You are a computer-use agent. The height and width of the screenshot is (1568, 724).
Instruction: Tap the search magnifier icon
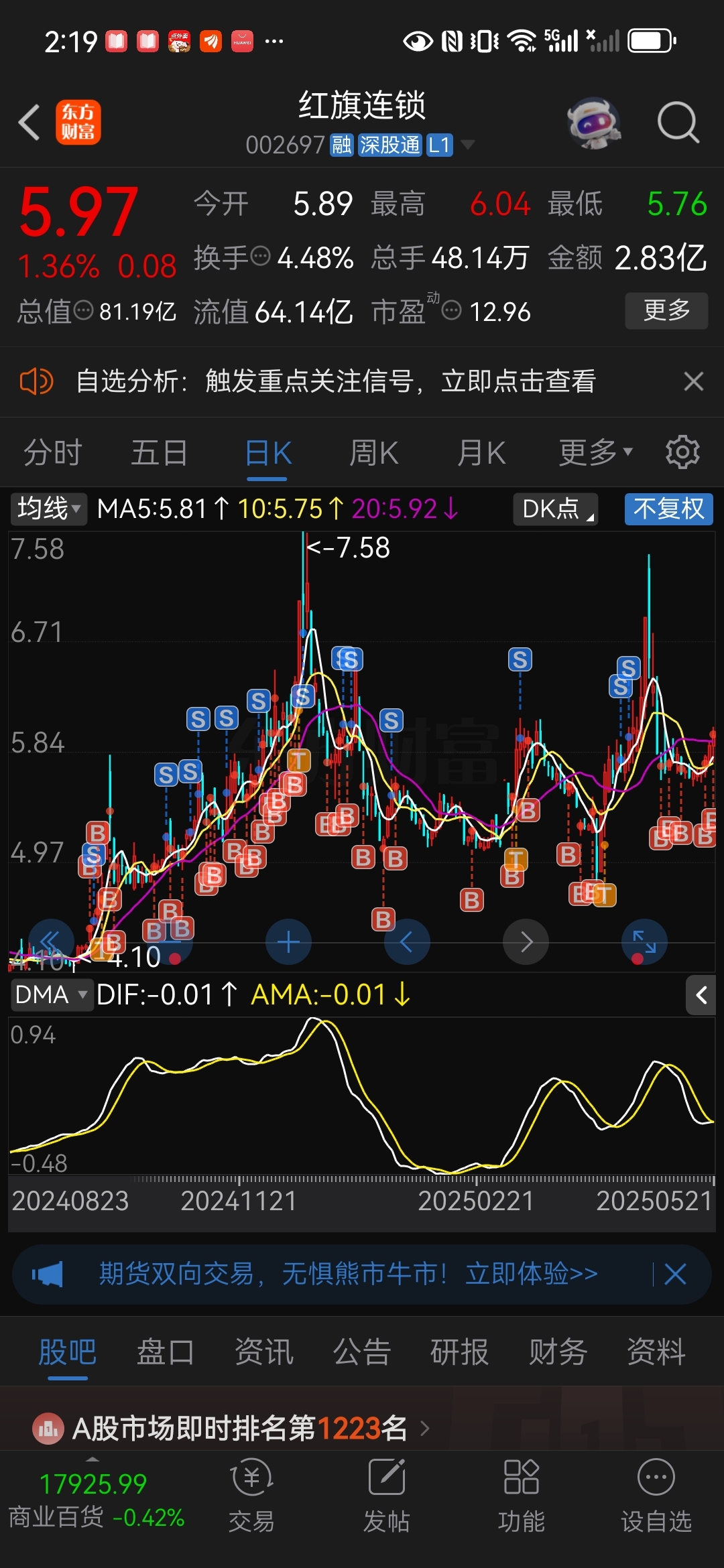pyautogui.click(x=678, y=123)
